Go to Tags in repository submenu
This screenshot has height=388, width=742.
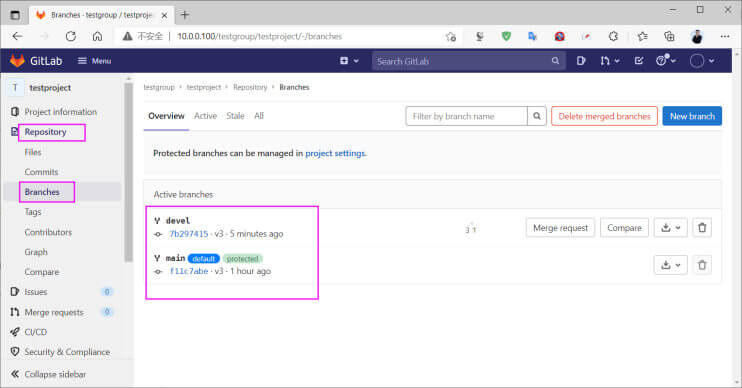tap(33, 212)
